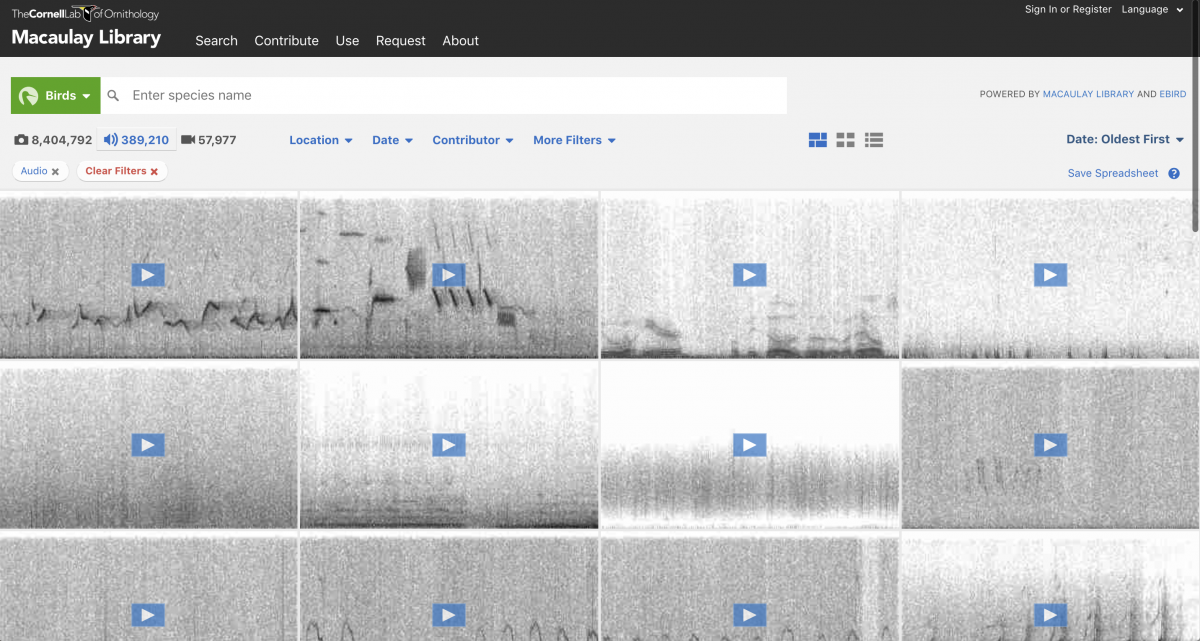Click the Clear Filters button
The height and width of the screenshot is (641, 1200).
tap(122, 171)
